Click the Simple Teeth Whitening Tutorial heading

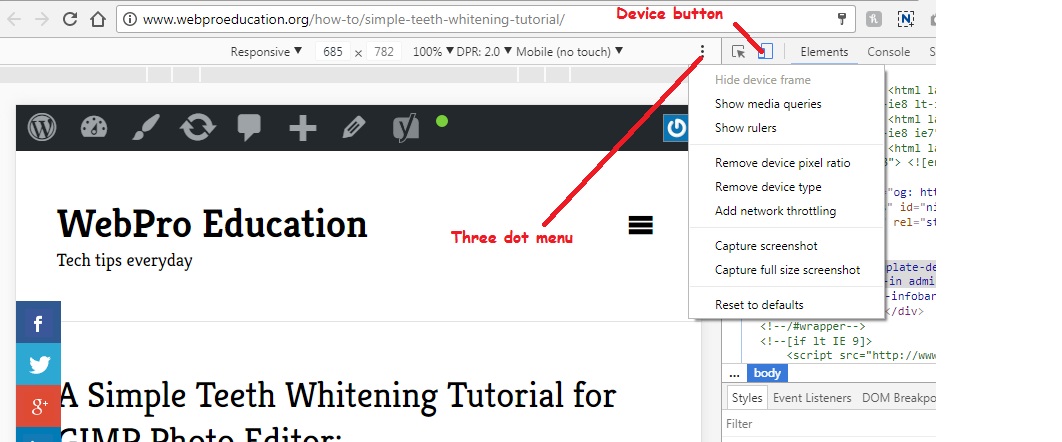click(338, 413)
